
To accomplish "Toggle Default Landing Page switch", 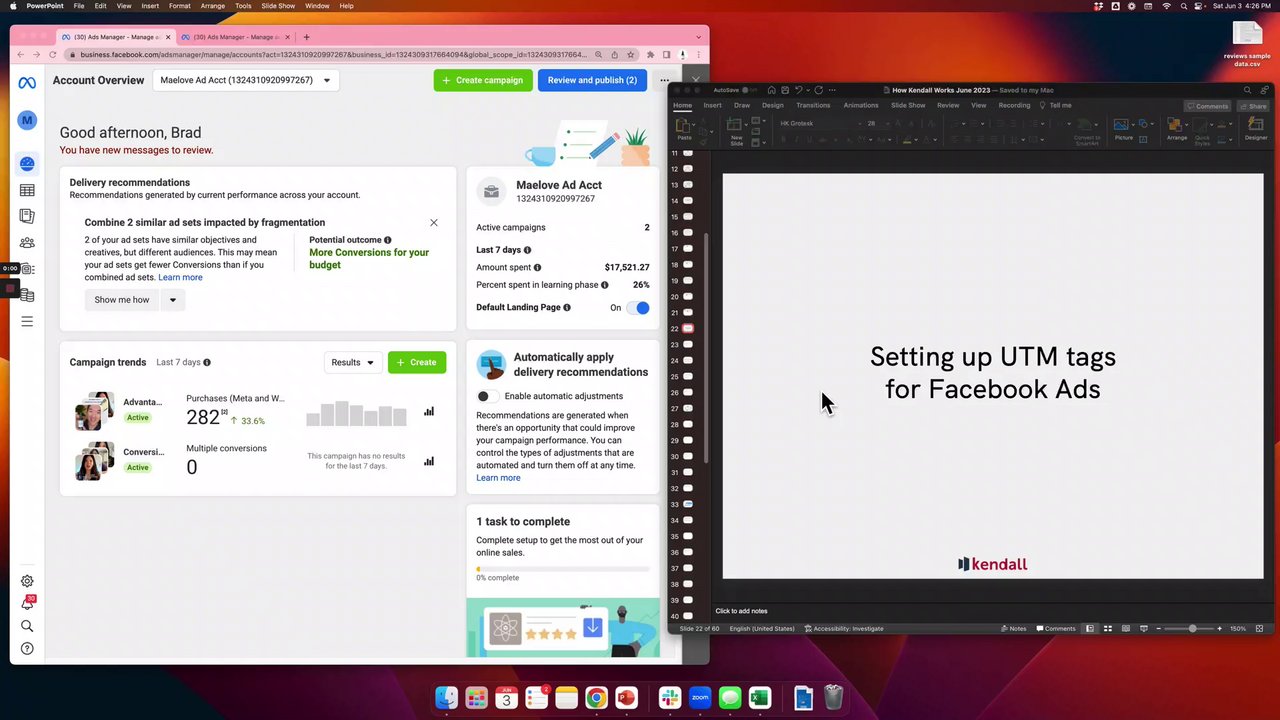I will (638, 308).
